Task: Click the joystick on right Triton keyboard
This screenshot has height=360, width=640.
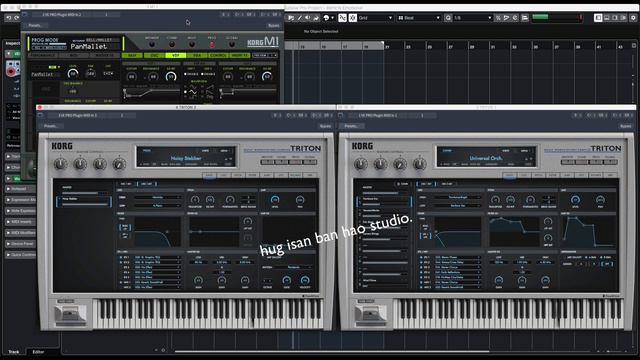Action: pos(371,314)
